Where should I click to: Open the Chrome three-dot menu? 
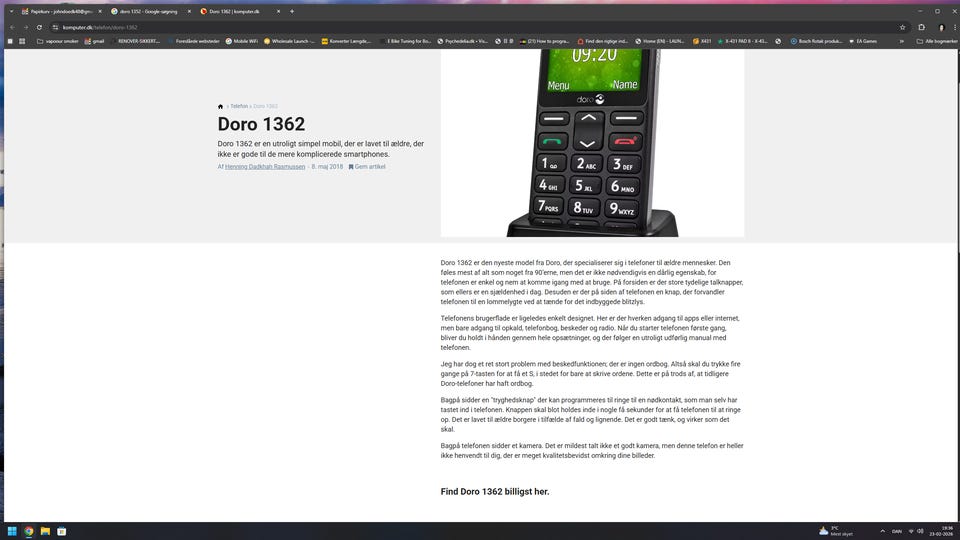(x=954, y=27)
